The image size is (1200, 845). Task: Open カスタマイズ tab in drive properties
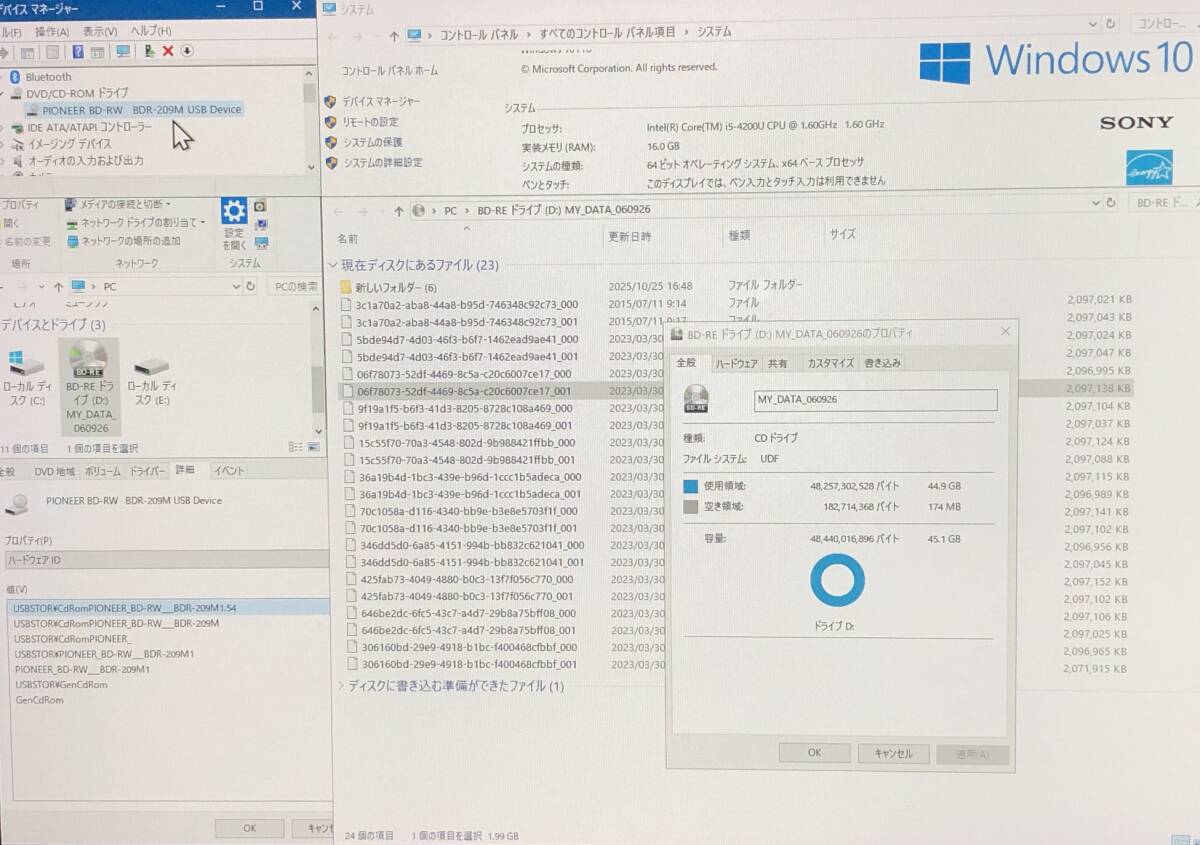pyautogui.click(x=830, y=363)
